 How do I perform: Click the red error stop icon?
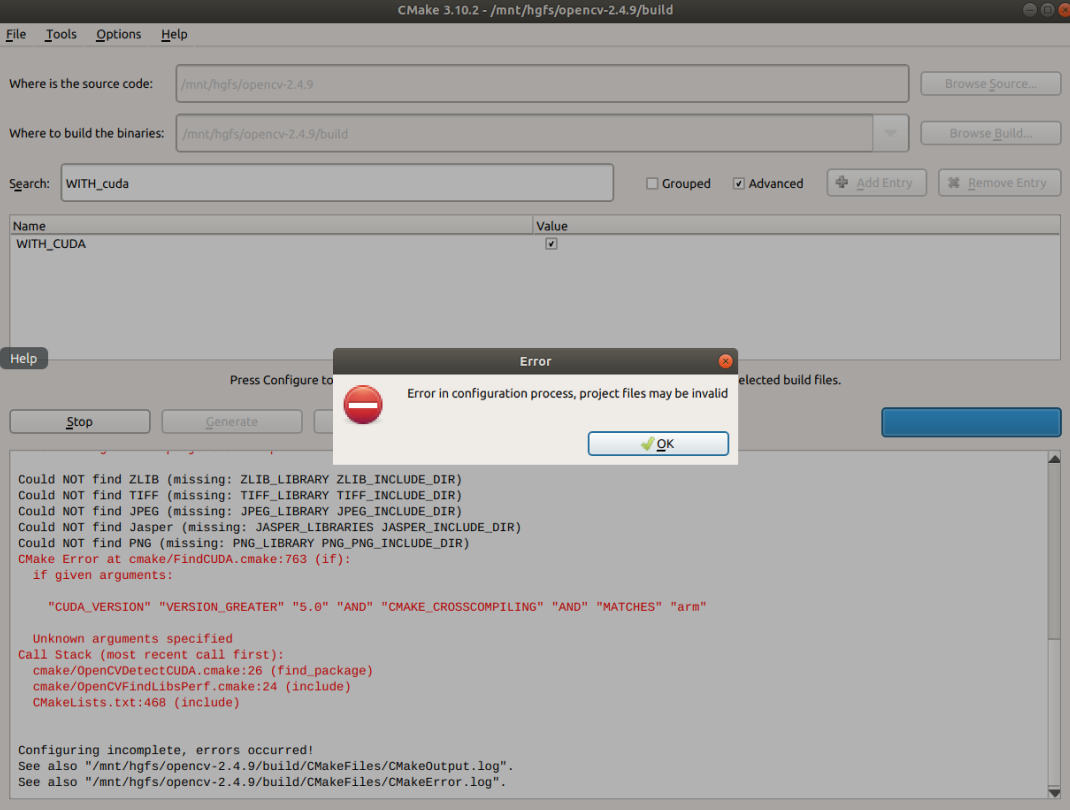coord(362,405)
